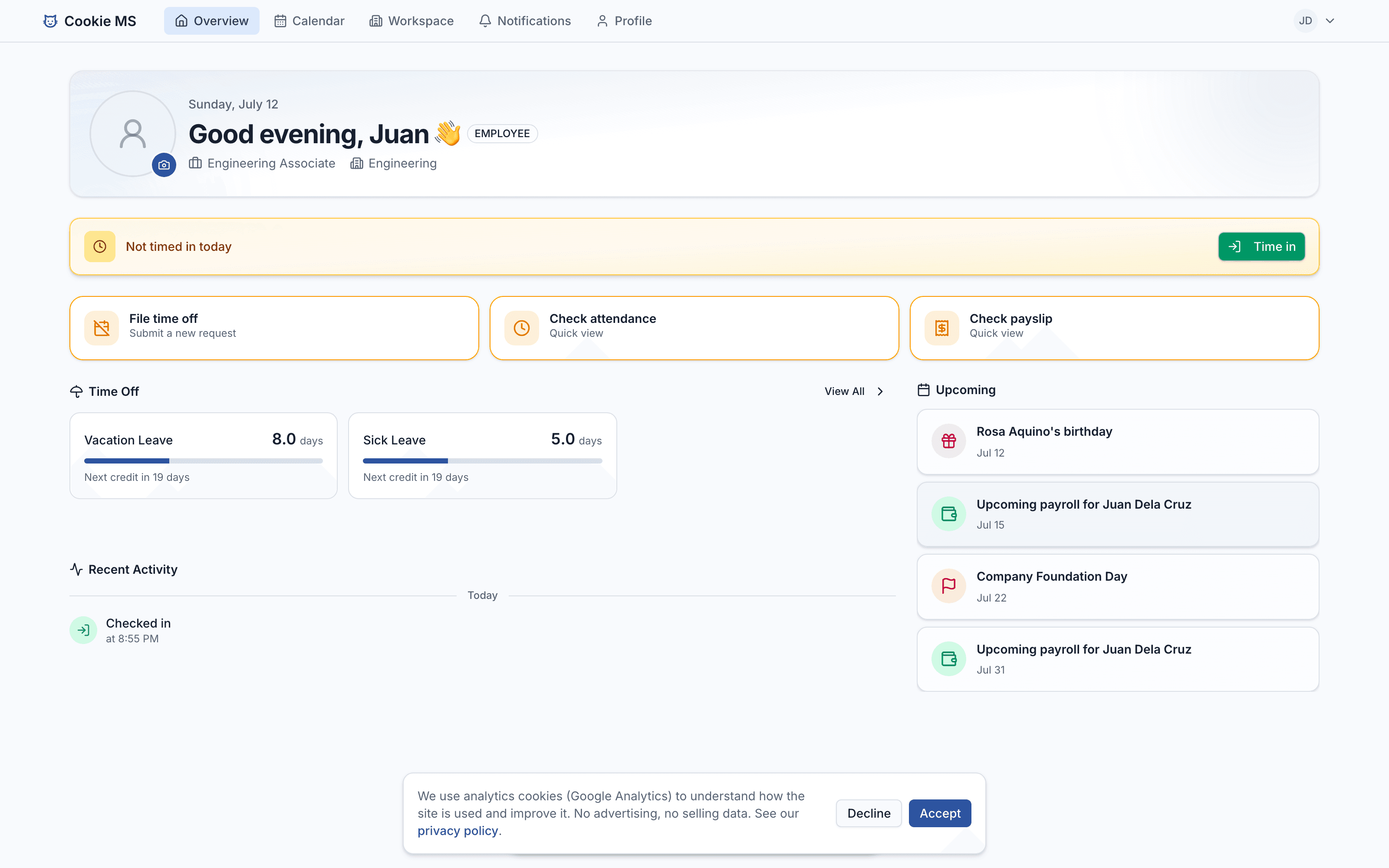Click the umbrella icon beside Time Off

pyautogui.click(x=76, y=392)
